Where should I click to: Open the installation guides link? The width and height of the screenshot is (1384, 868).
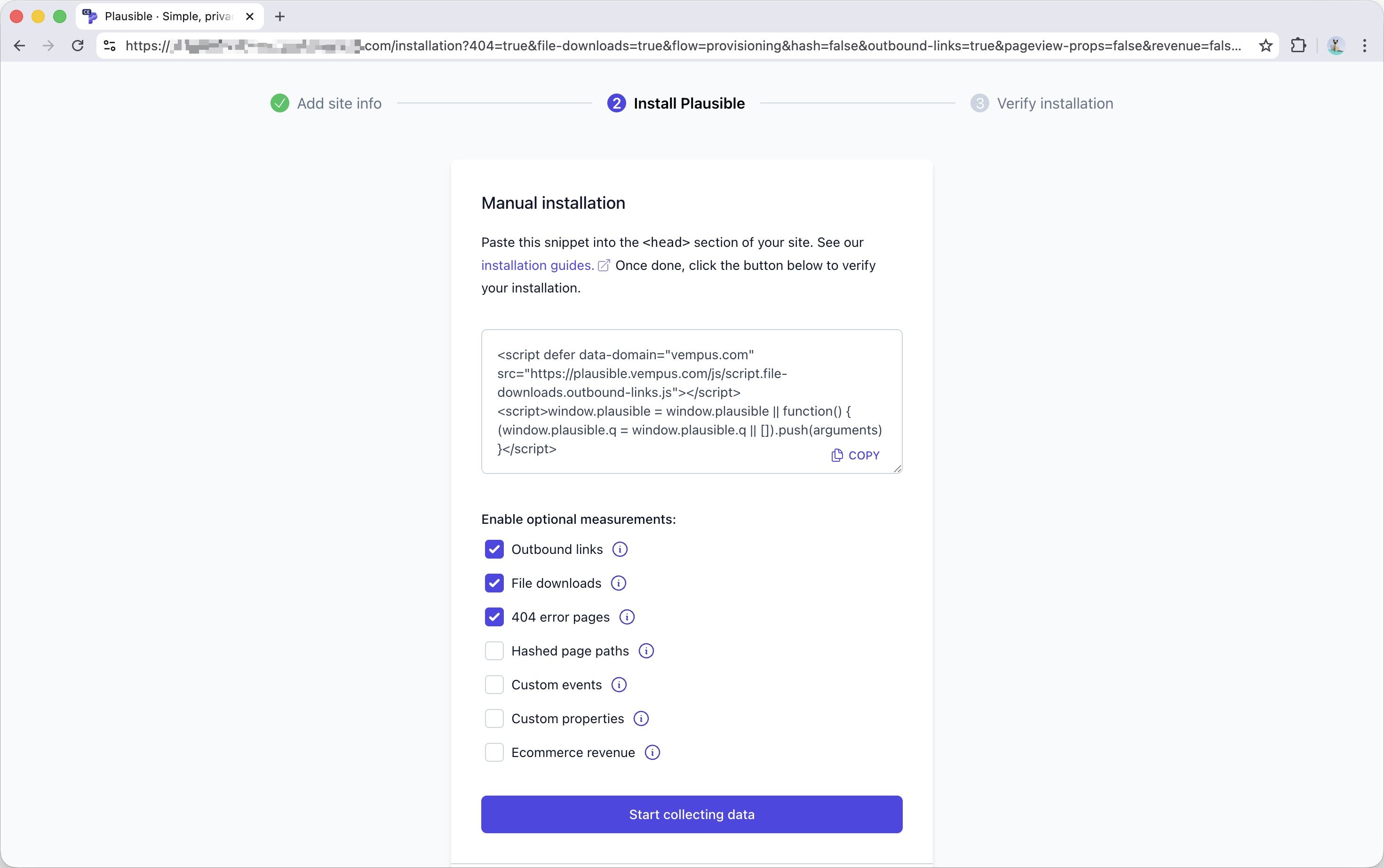[535, 265]
